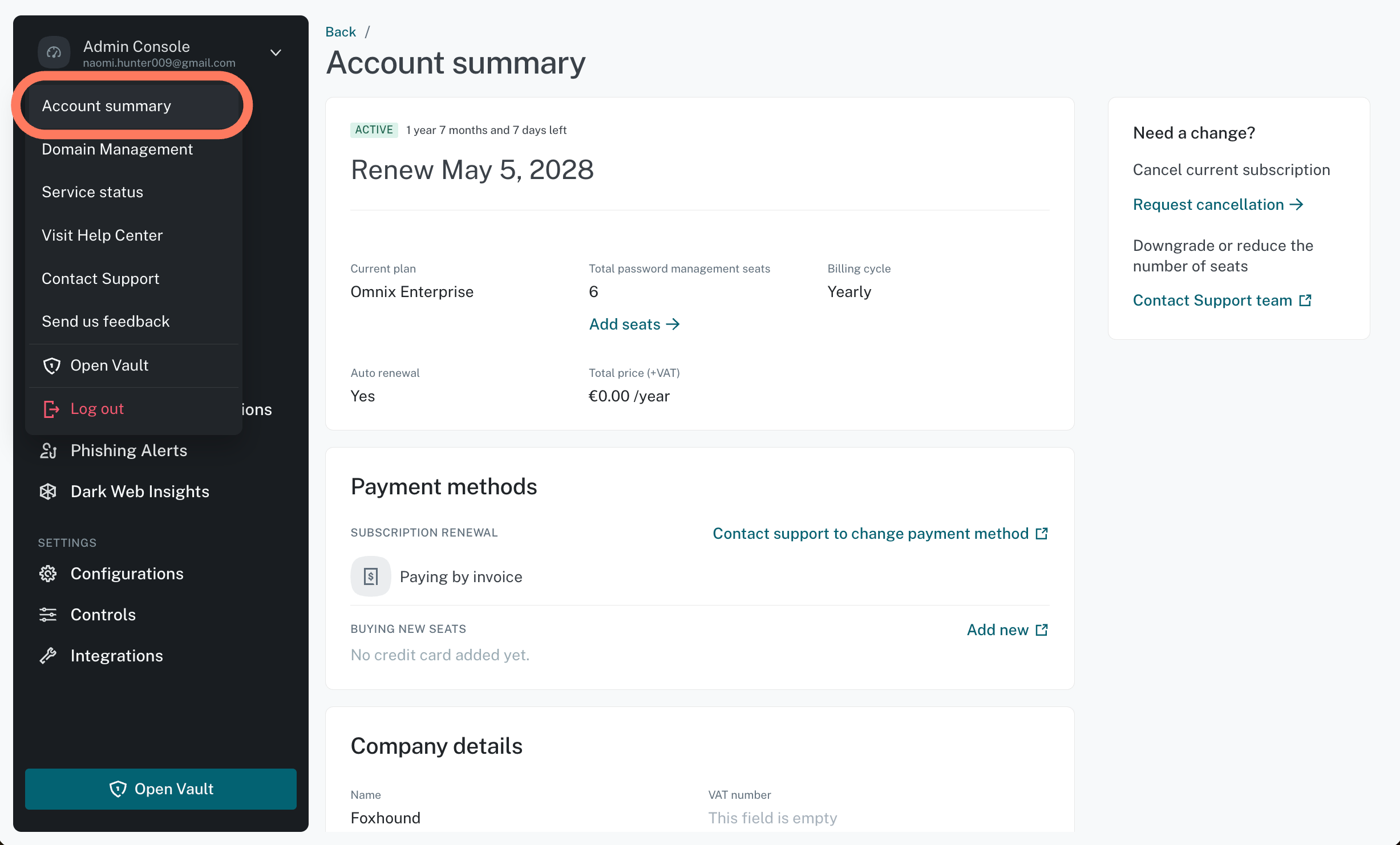Open Service status from the menu
Viewport: 1400px width, 845px height.
point(133,192)
